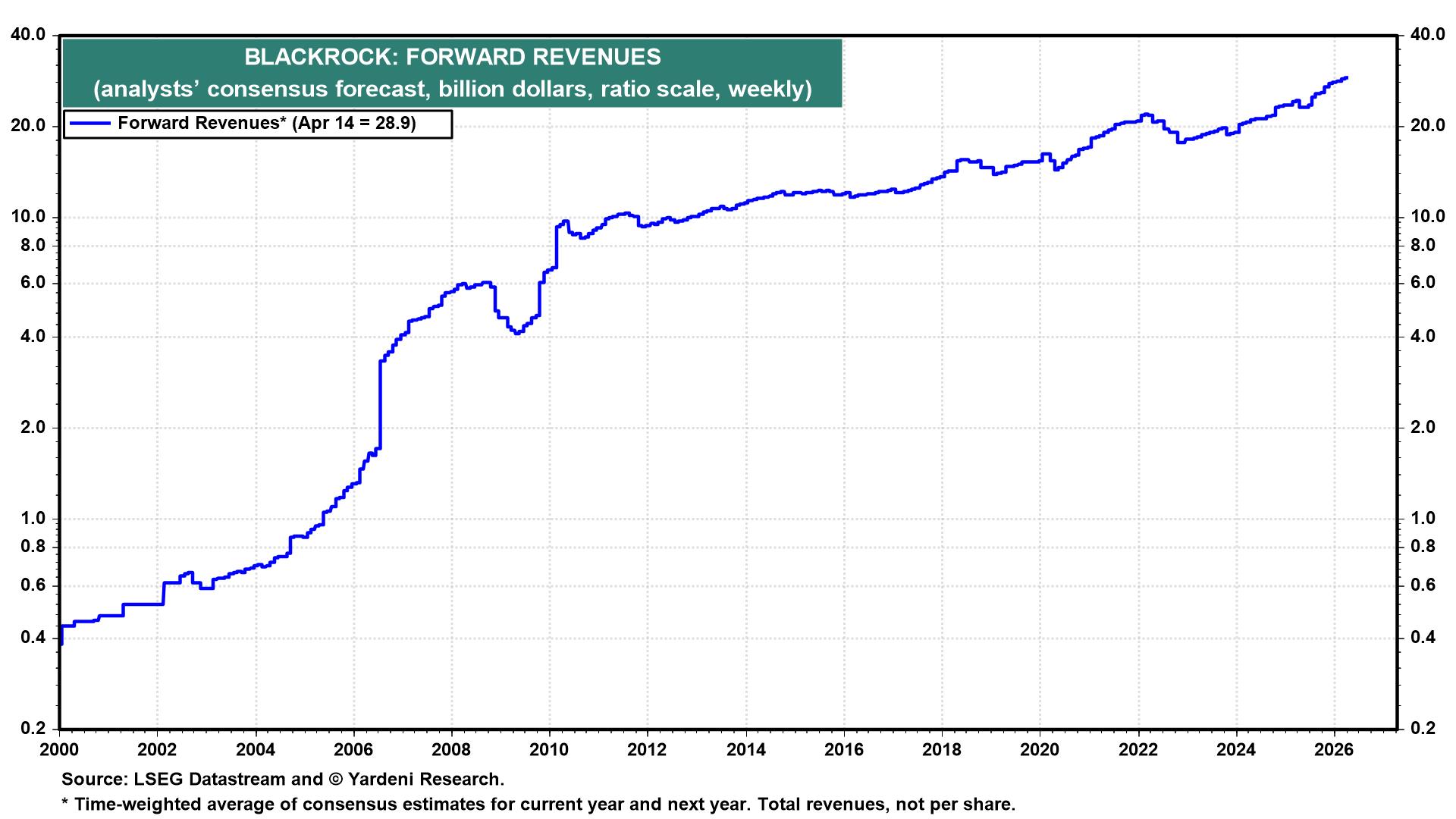Click the chart subtitle about analysts' consensus
The height and width of the screenshot is (819, 1456).
(452, 89)
